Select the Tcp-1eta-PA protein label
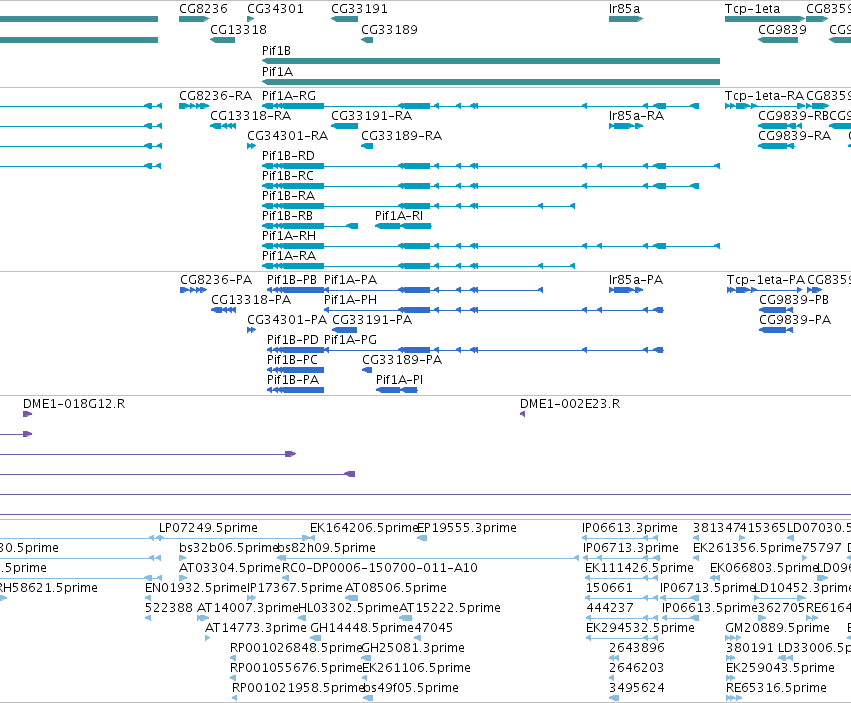851x703 pixels. click(x=765, y=280)
